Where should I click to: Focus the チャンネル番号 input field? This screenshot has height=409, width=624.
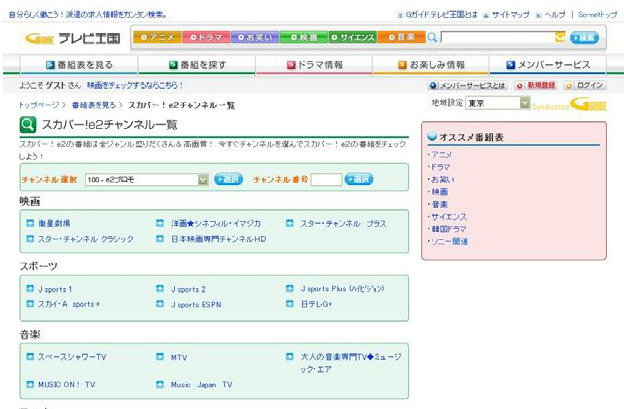[326, 180]
